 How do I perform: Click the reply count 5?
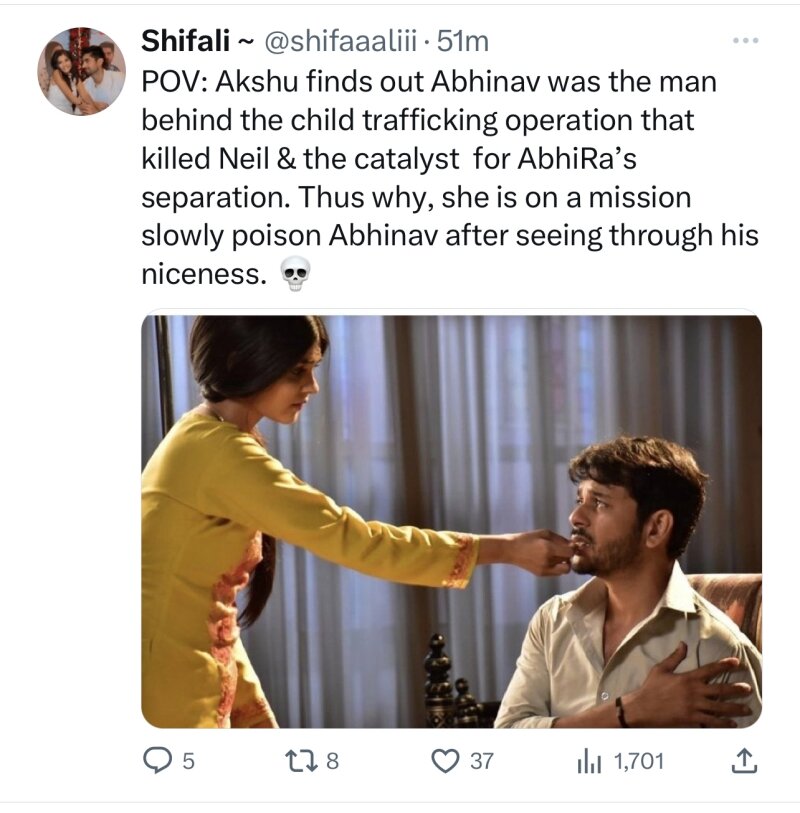tap(189, 761)
